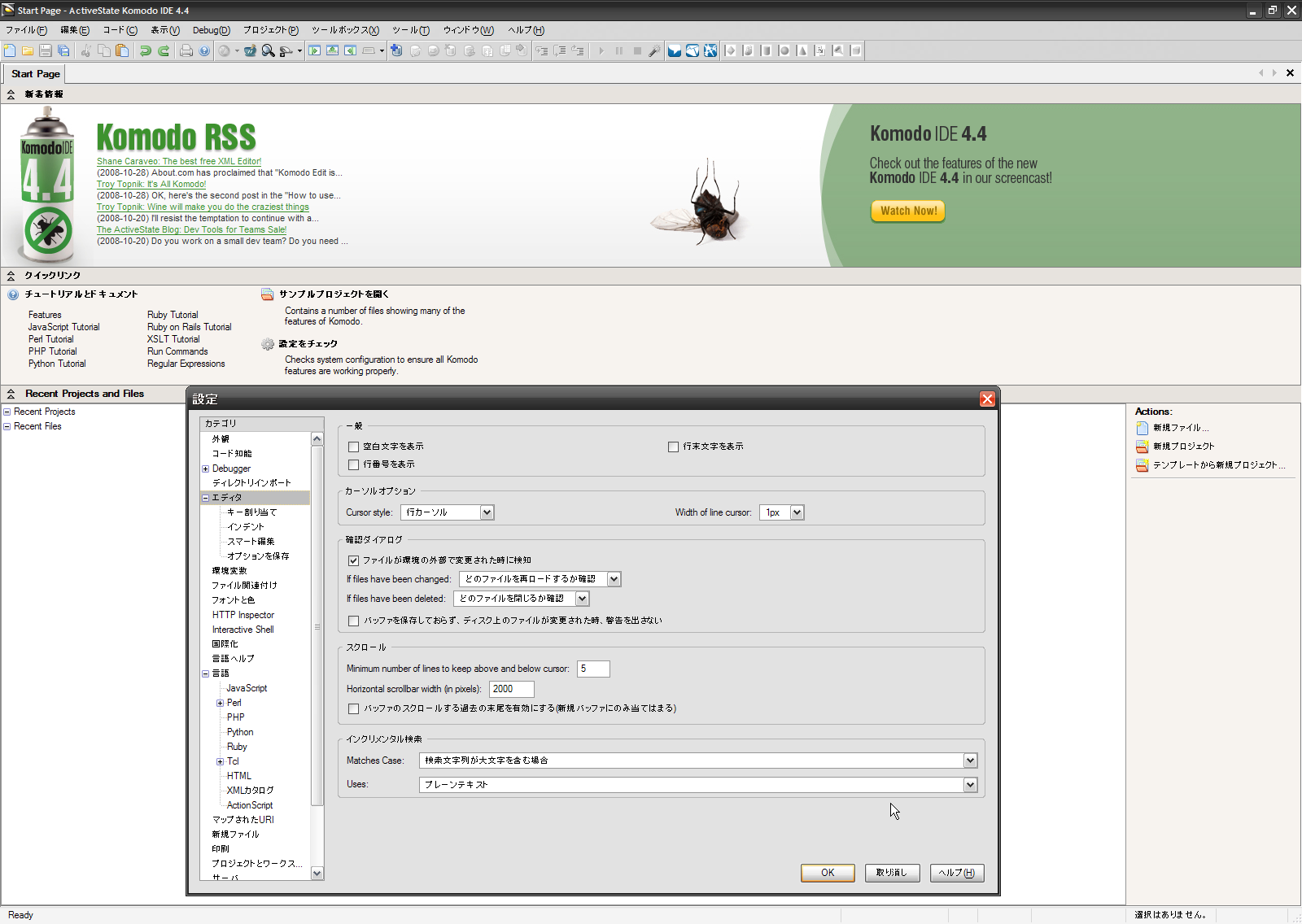Enable 行番号を表示 checkbox
This screenshot has width=1302, height=924.
(353, 464)
